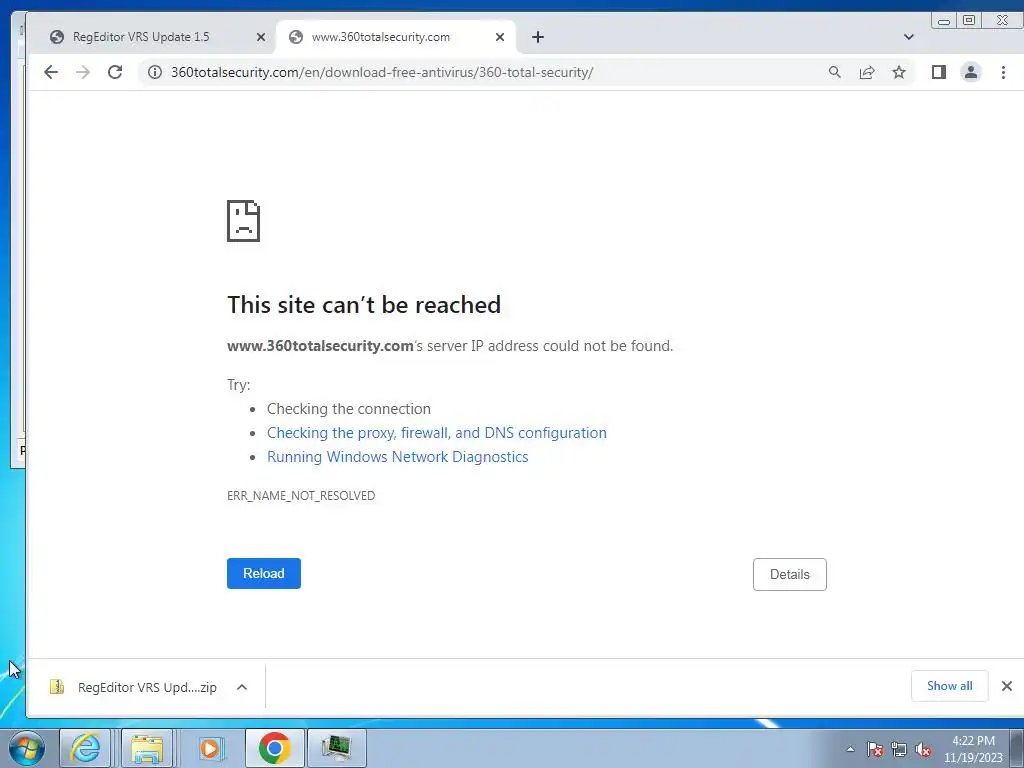Image resolution: width=1024 pixels, height=768 pixels.
Task: Show hidden system tray icons
Action: pyautogui.click(x=850, y=750)
